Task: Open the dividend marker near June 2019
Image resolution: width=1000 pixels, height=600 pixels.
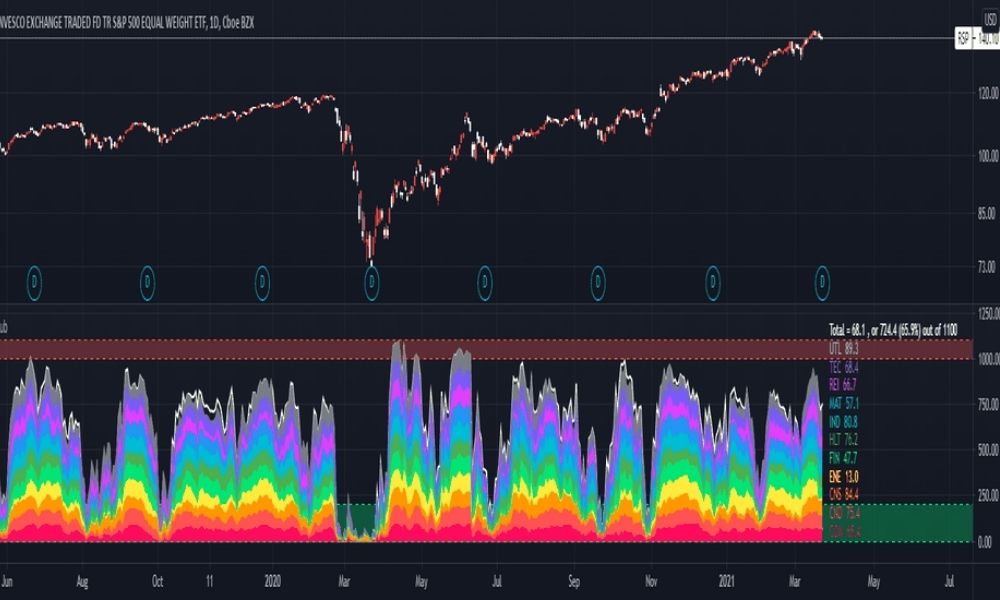Action: (x=34, y=282)
